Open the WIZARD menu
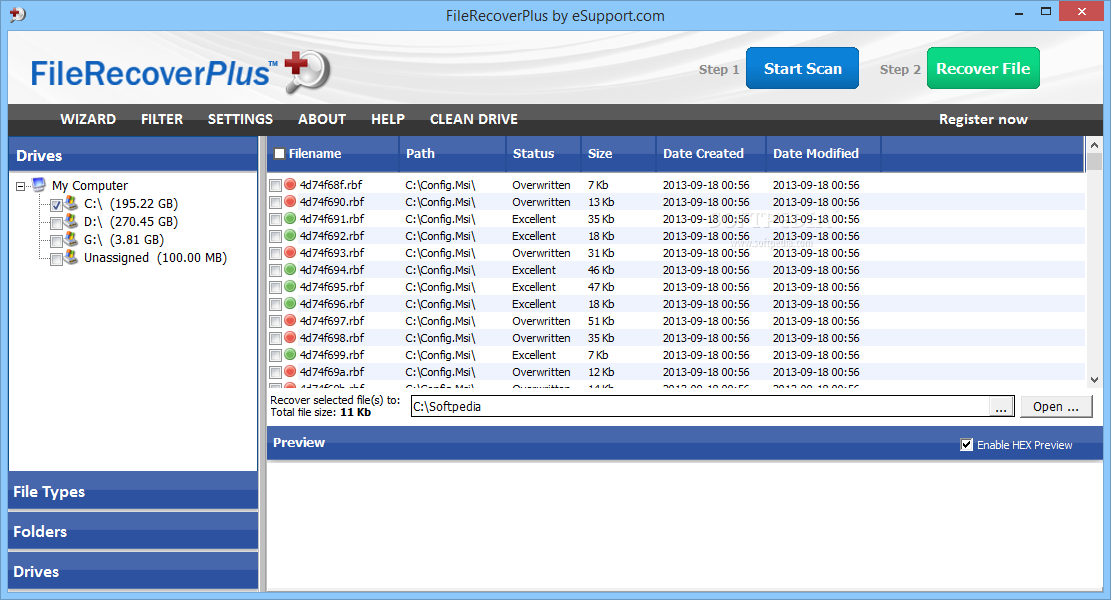 [x=88, y=119]
